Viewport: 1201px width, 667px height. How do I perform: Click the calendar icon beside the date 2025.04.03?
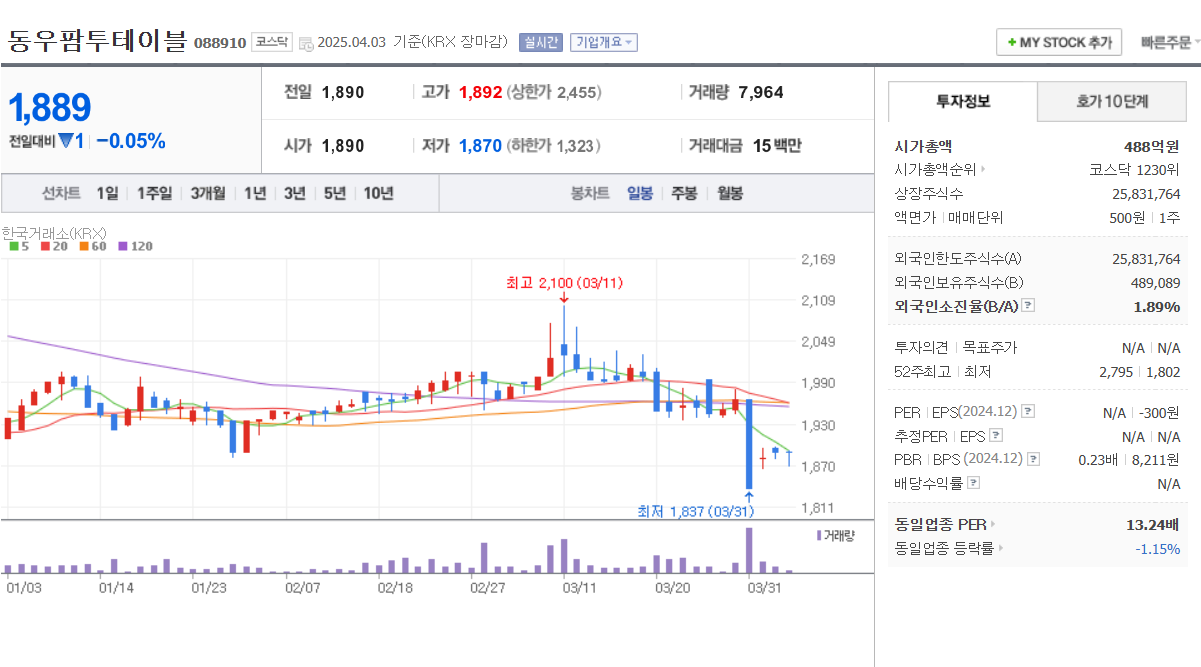tap(306, 43)
